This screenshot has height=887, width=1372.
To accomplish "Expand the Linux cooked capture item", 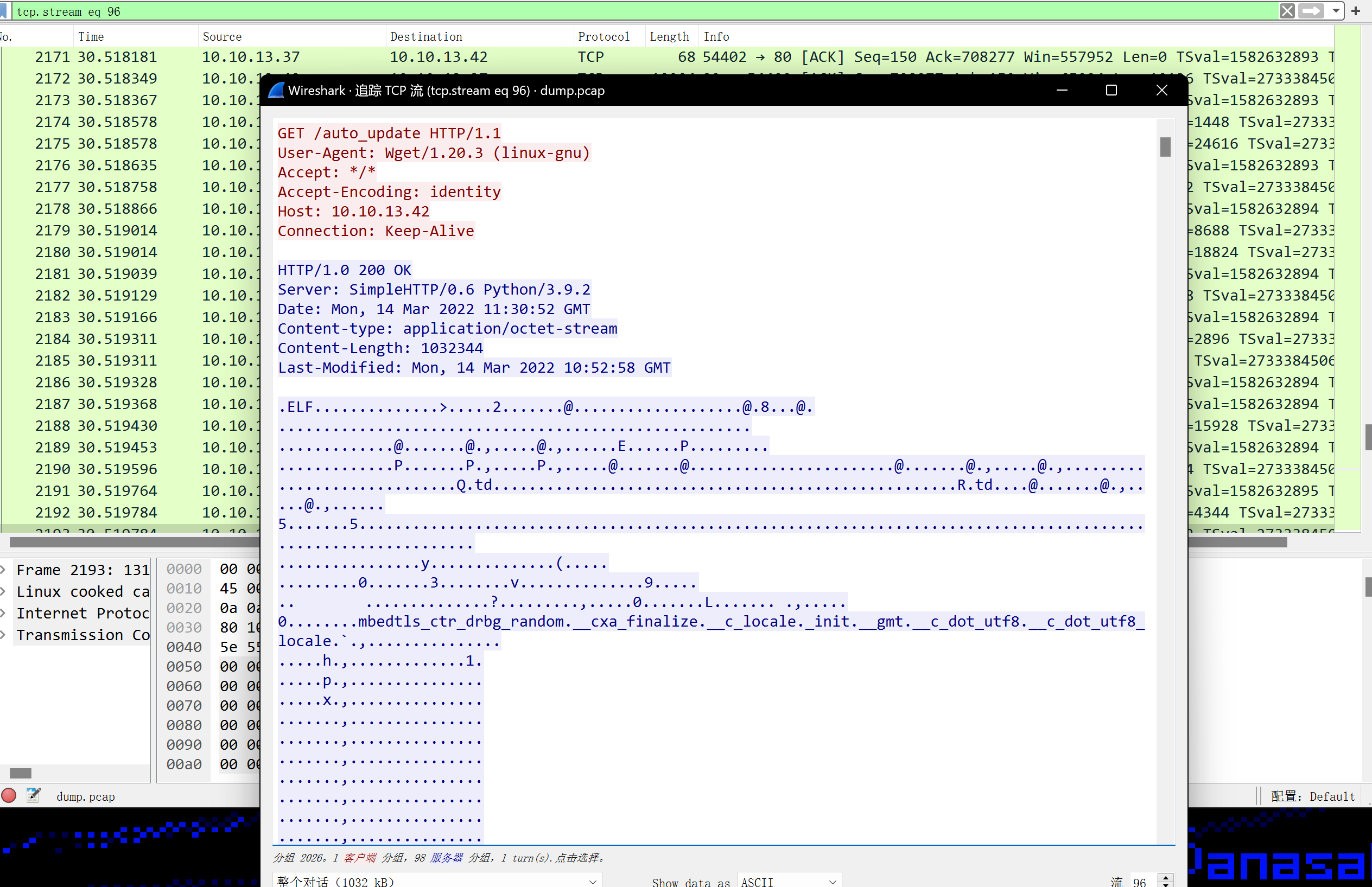I will (4, 591).
